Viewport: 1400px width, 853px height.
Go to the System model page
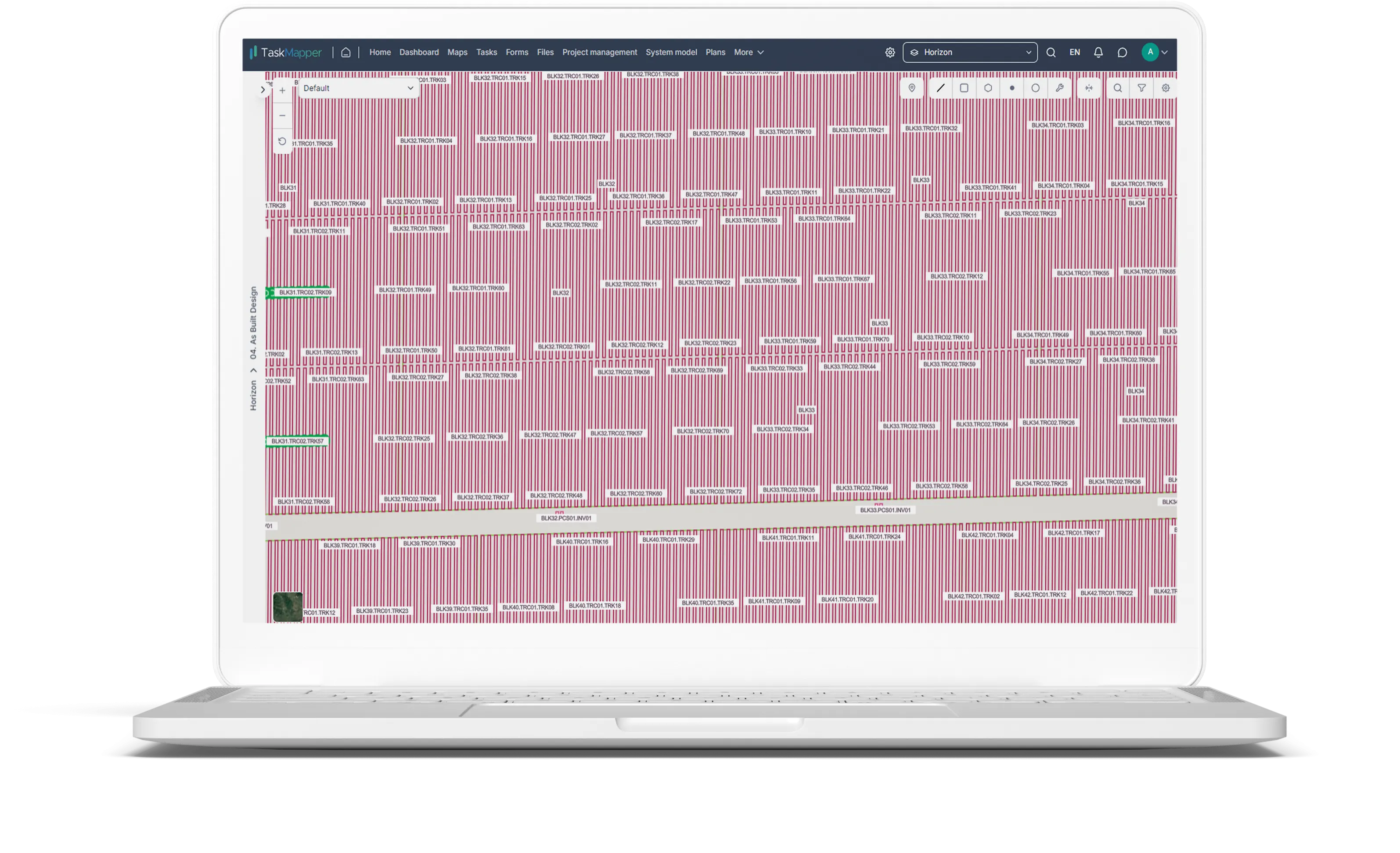pos(671,52)
